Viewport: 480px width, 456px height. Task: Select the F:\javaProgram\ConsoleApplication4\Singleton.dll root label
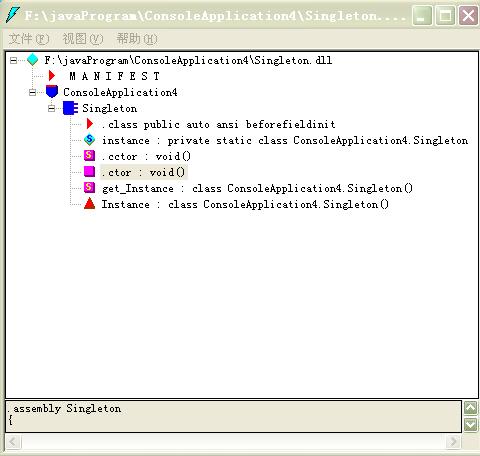click(188, 60)
